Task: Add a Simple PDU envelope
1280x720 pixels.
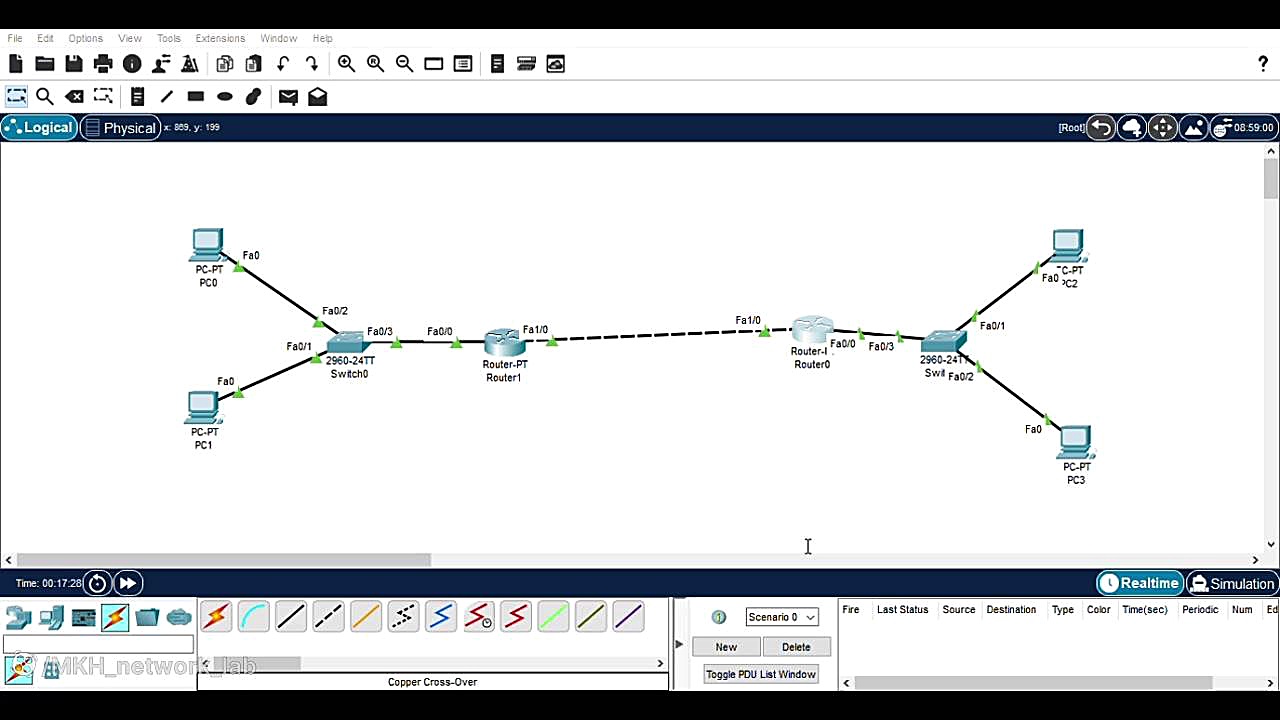Action: [x=288, y=97]
